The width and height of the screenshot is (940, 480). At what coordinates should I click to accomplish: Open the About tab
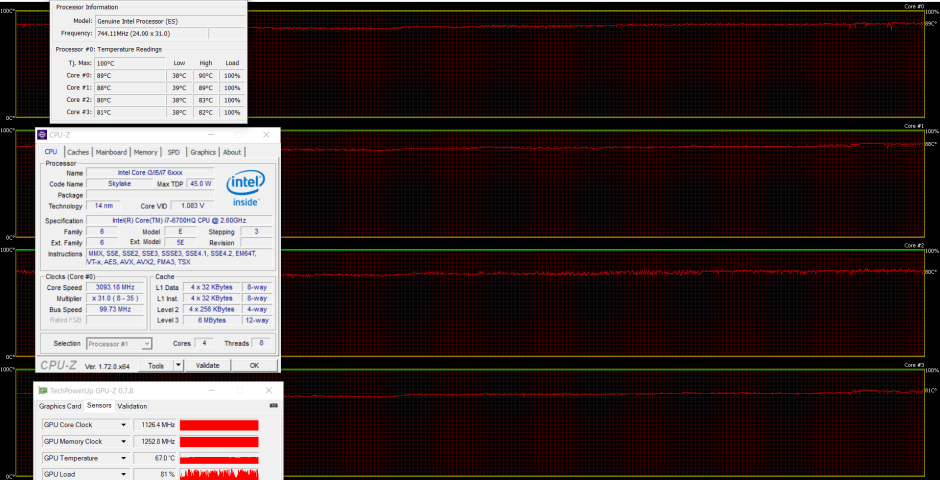click(232, 152)
